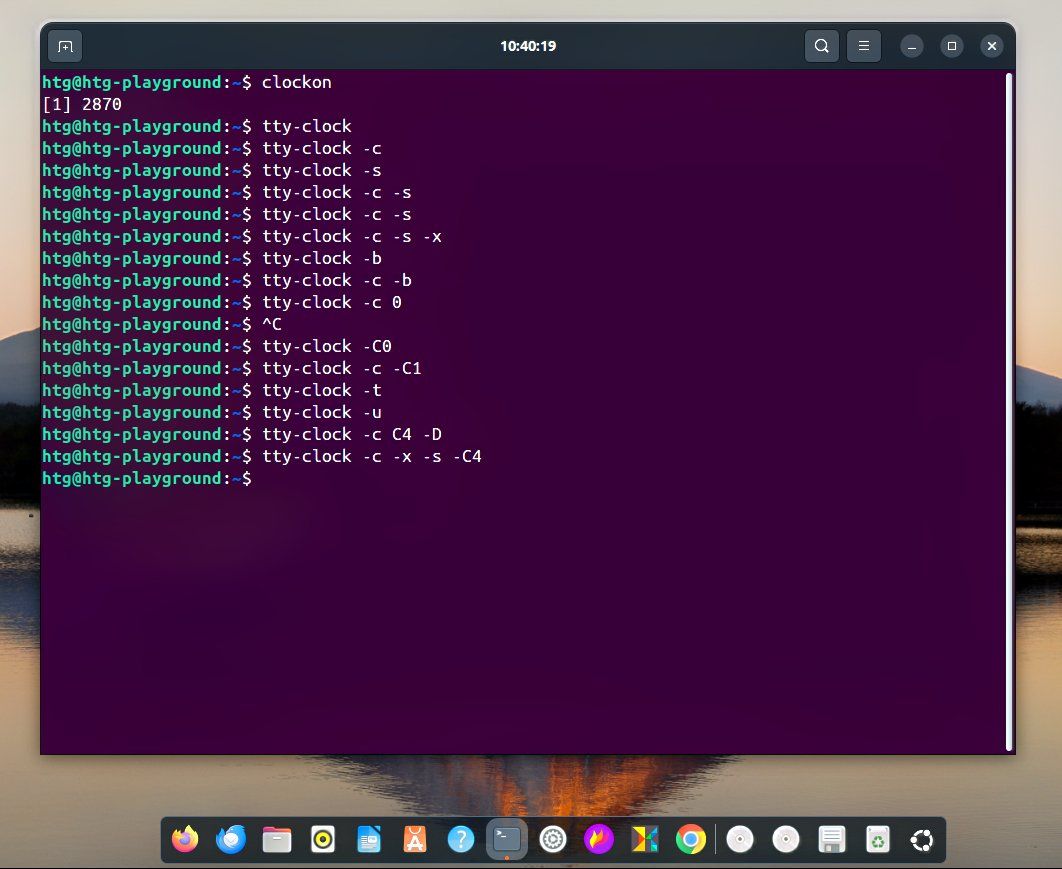Click the '[1] 2870' output line
Viewport: 1062px width, 869px height.
pyautogui.click(x=82, y=104)
